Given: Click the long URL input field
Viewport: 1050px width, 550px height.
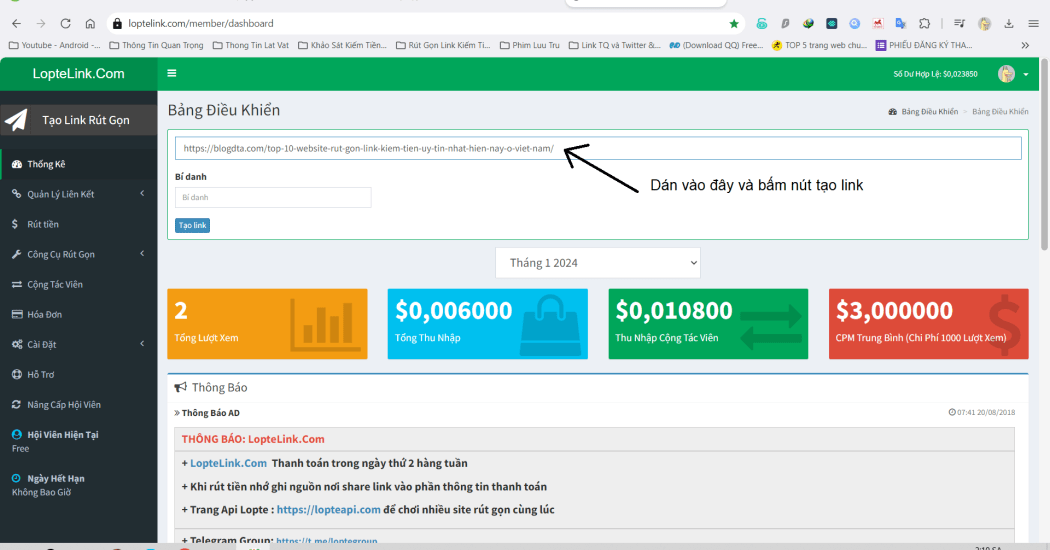Looking at the screenshot, I should click(598, 148).
